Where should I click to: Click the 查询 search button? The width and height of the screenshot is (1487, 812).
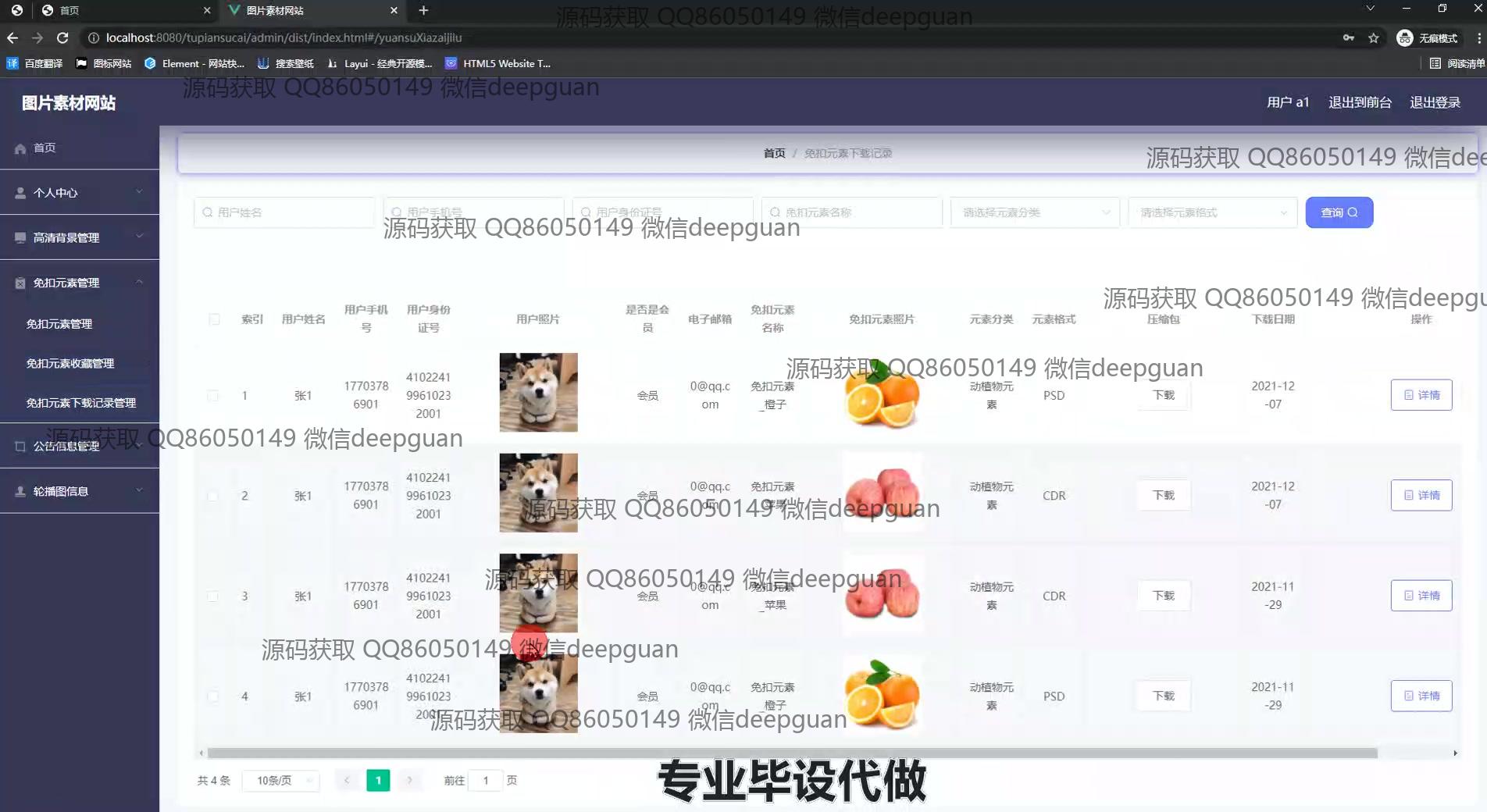[1339, 212]
